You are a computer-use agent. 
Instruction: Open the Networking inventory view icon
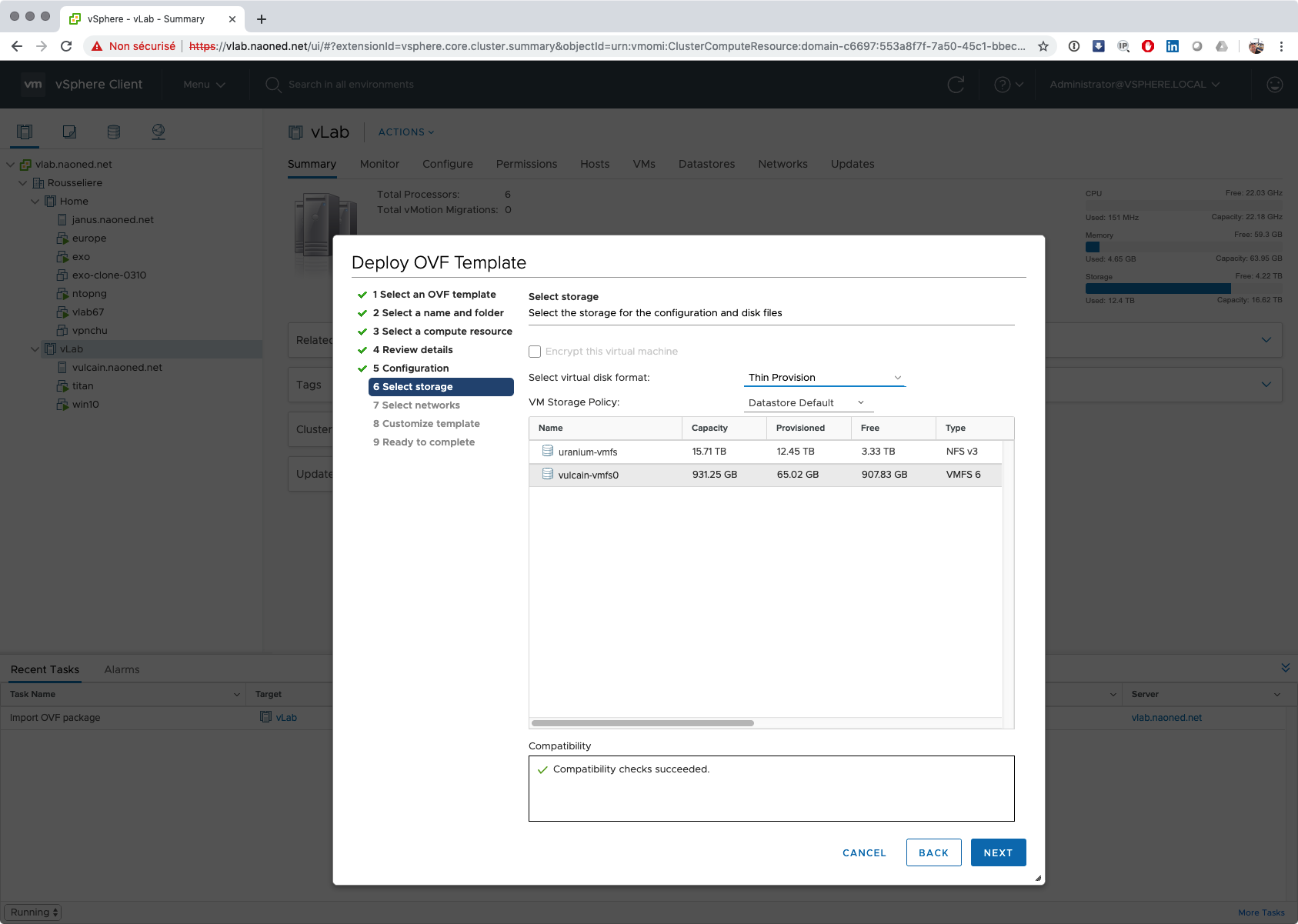[158, 132]
